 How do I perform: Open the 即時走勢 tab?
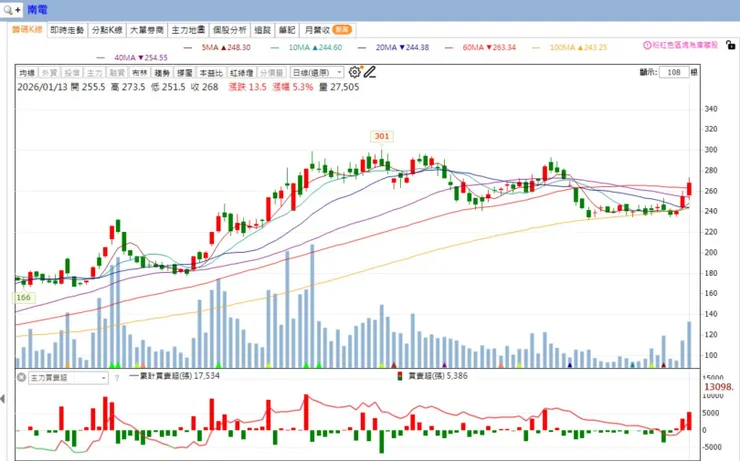[x=67, y=30]
